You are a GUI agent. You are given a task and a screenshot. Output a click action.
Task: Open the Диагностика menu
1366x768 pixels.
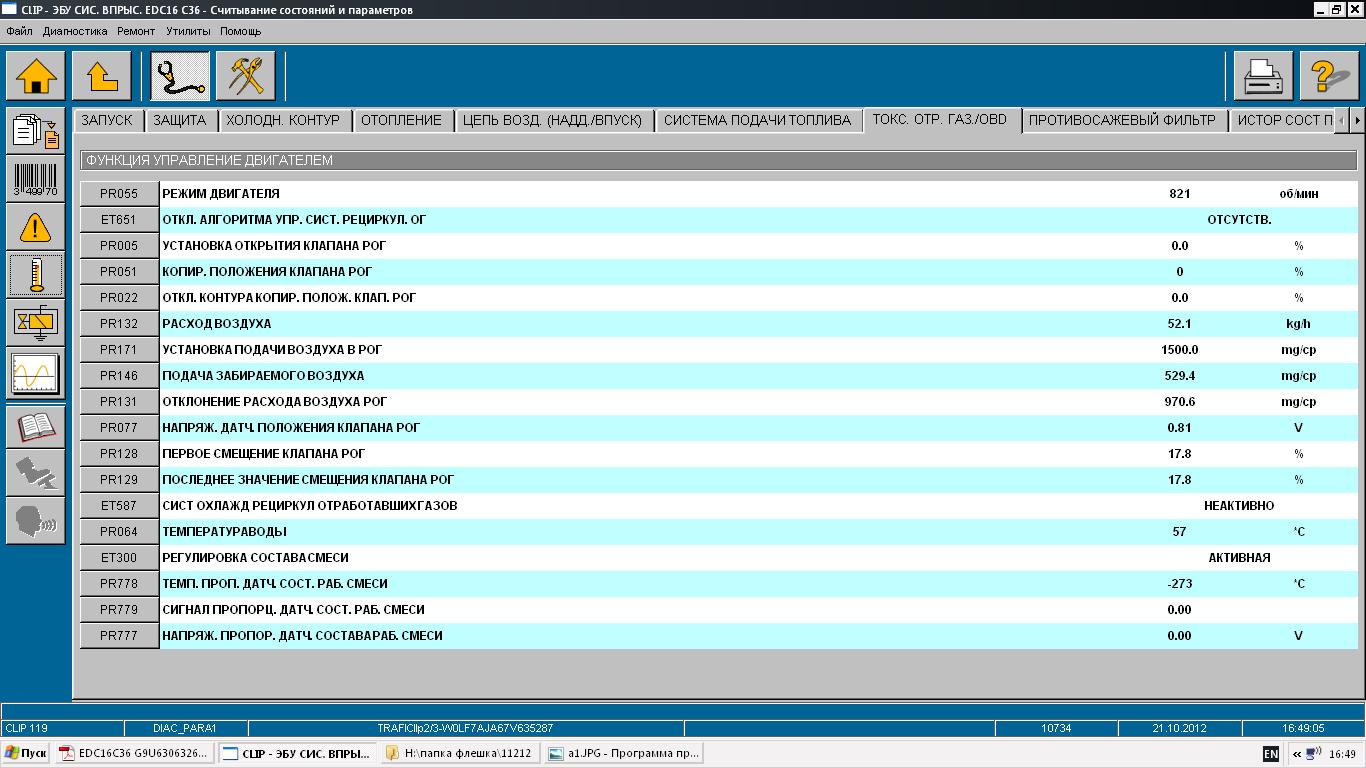[x=75, y=31]
